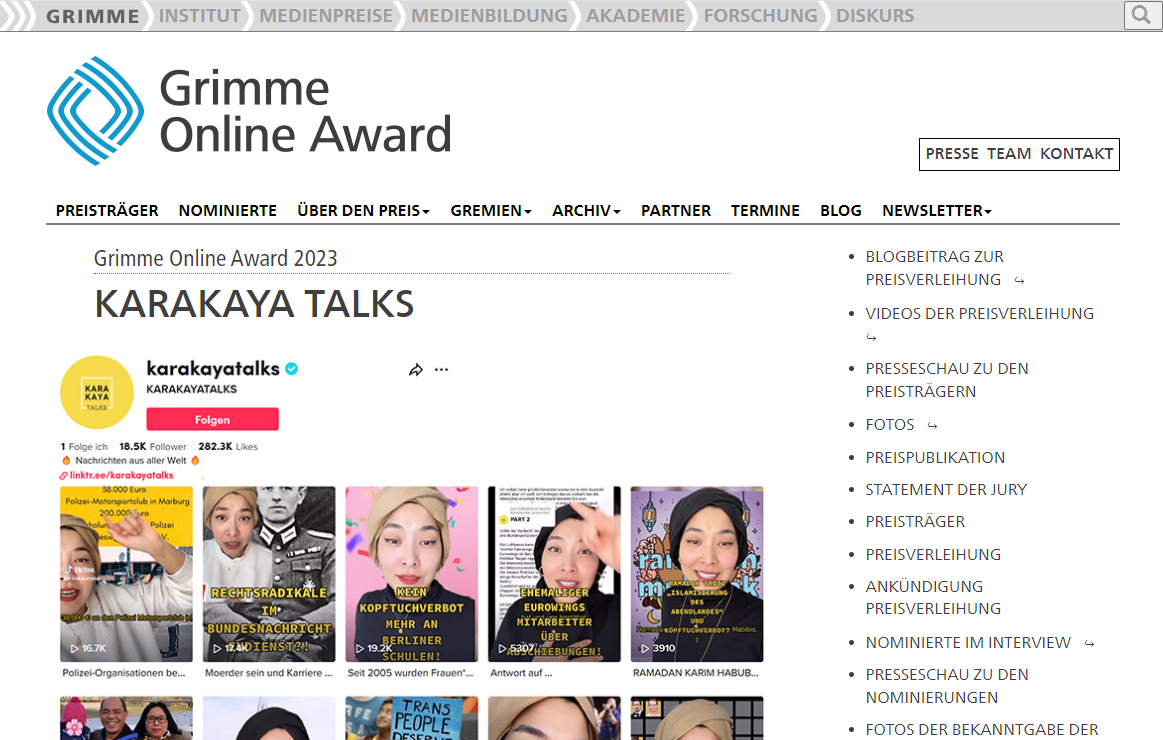Viewport: 1163px width, 740px height.
Task: Open the Preisträger sidebar link
Action: (915, 521)
